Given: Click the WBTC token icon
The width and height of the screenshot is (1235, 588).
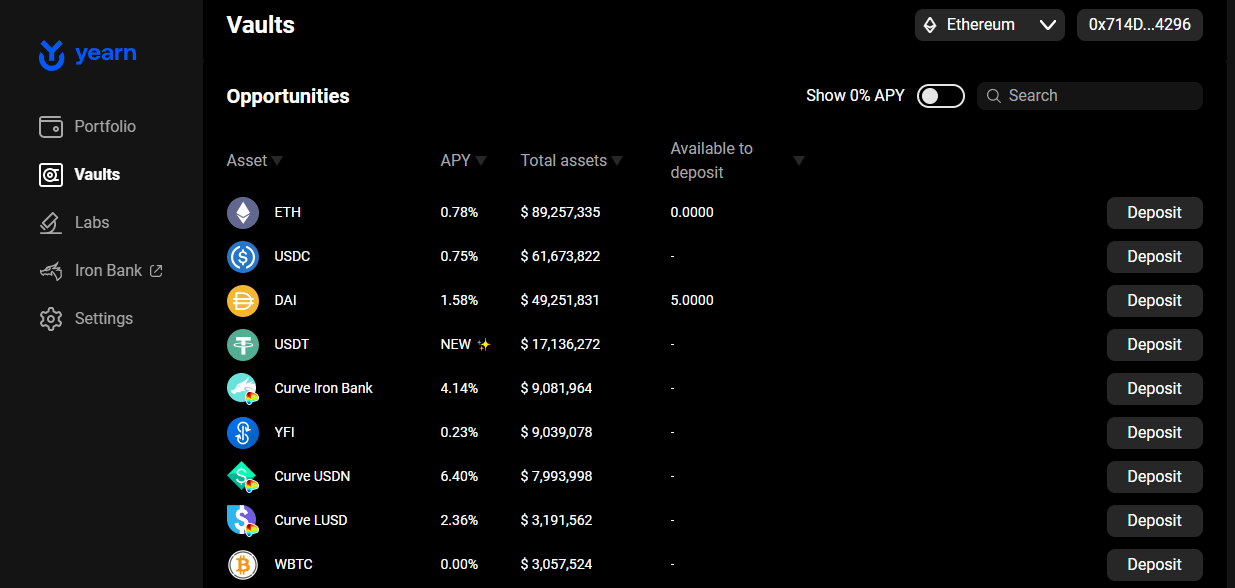Looking at the screenshot, I should tap(243, 564).
